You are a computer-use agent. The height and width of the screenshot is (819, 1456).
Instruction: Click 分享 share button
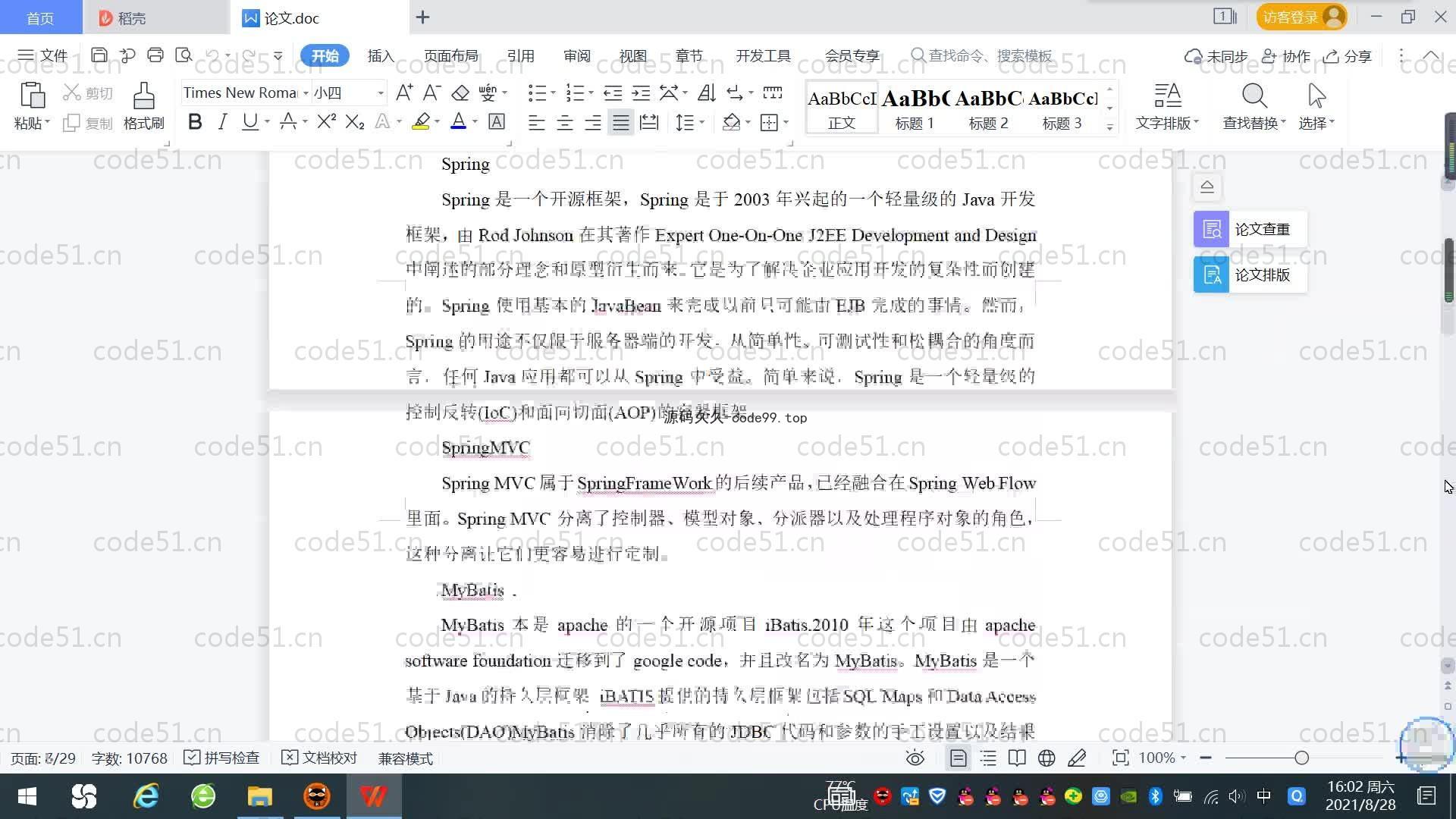pyautogui.click(x=1348, y=55)
